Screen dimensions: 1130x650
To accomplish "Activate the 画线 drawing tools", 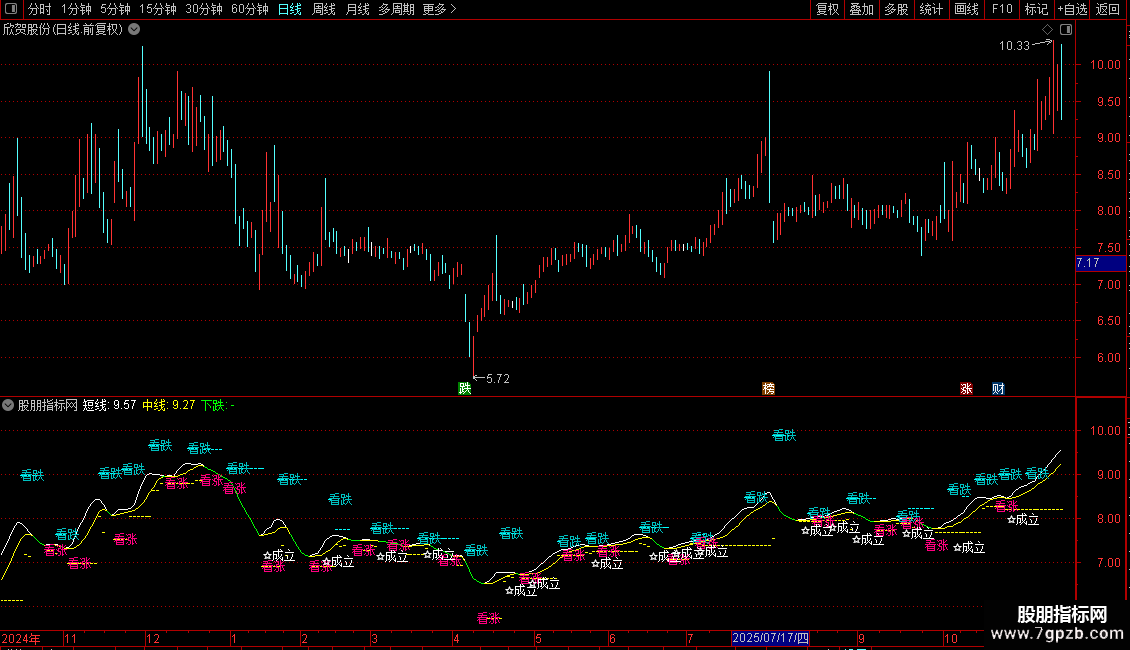I will pyautogui.click(x=966, y=9).
